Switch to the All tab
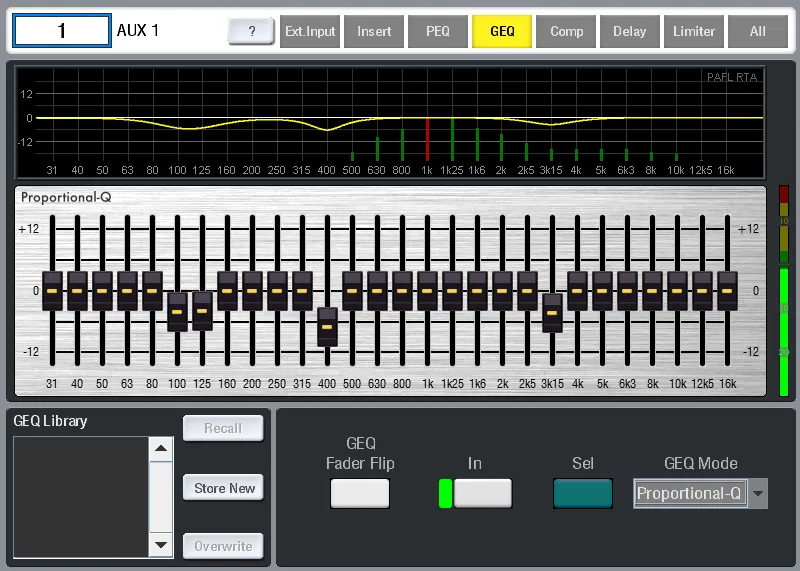The height and width of the screenshot is (571, 800). click(758, 31)
